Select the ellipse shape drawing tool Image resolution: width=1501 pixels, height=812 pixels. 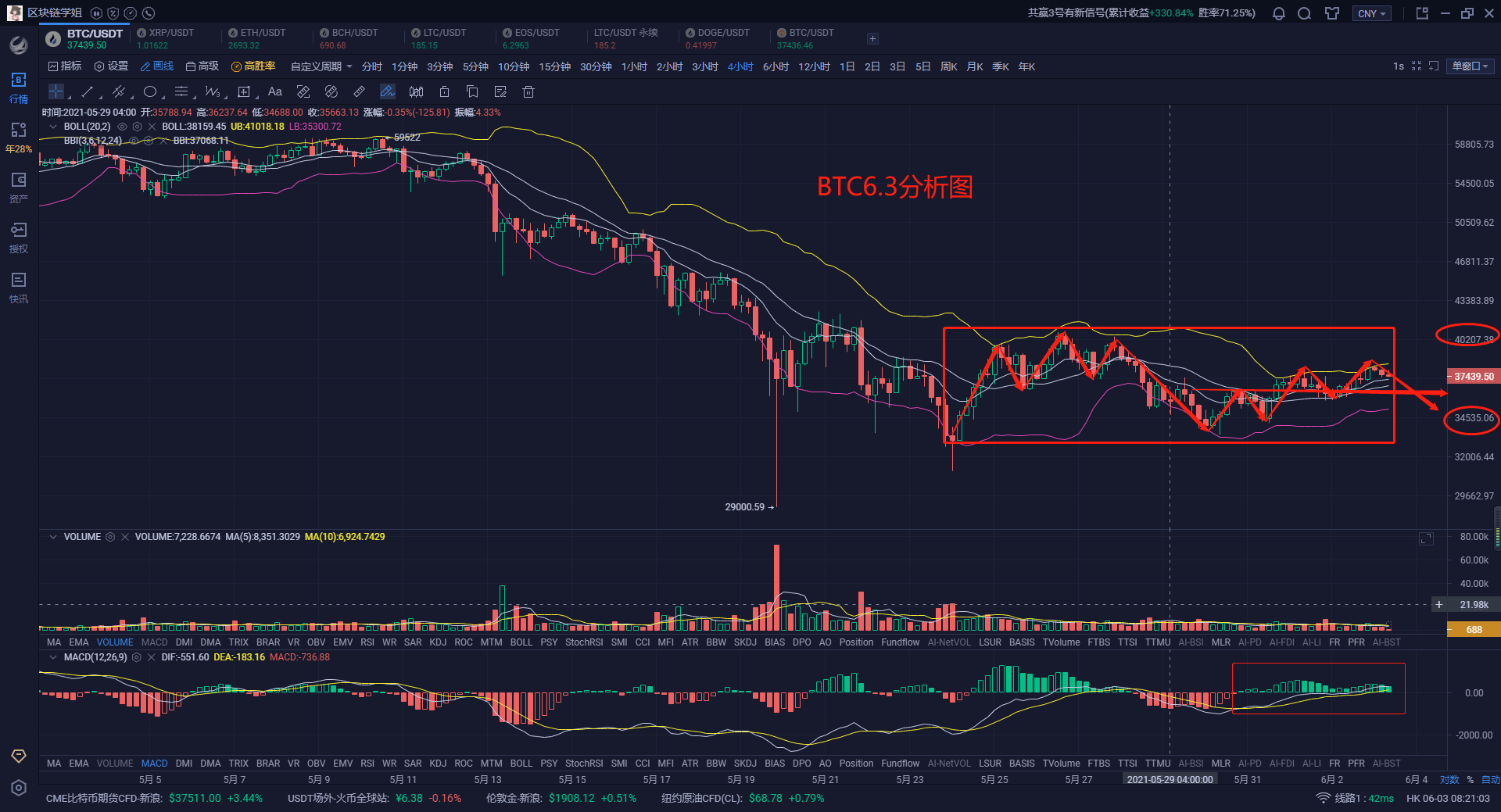pyautogui.click(x=150, y=91)
